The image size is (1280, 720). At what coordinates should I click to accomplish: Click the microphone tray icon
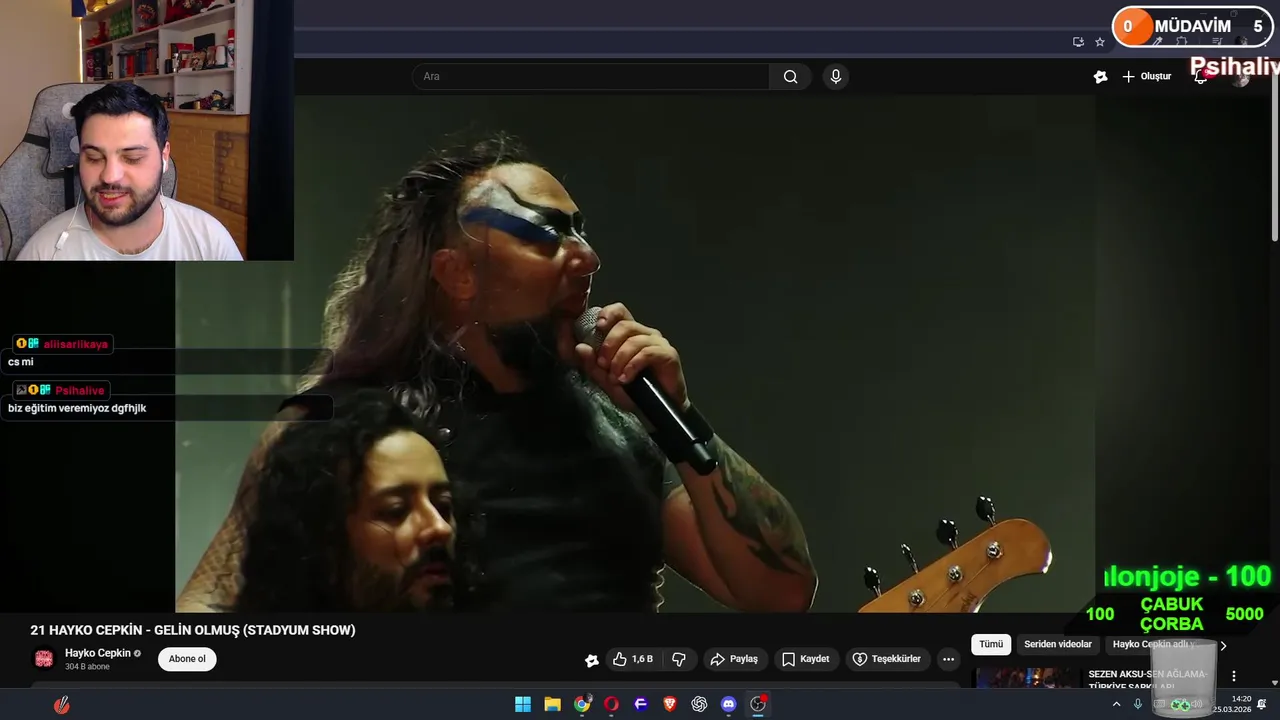[x=1138, y=704]
